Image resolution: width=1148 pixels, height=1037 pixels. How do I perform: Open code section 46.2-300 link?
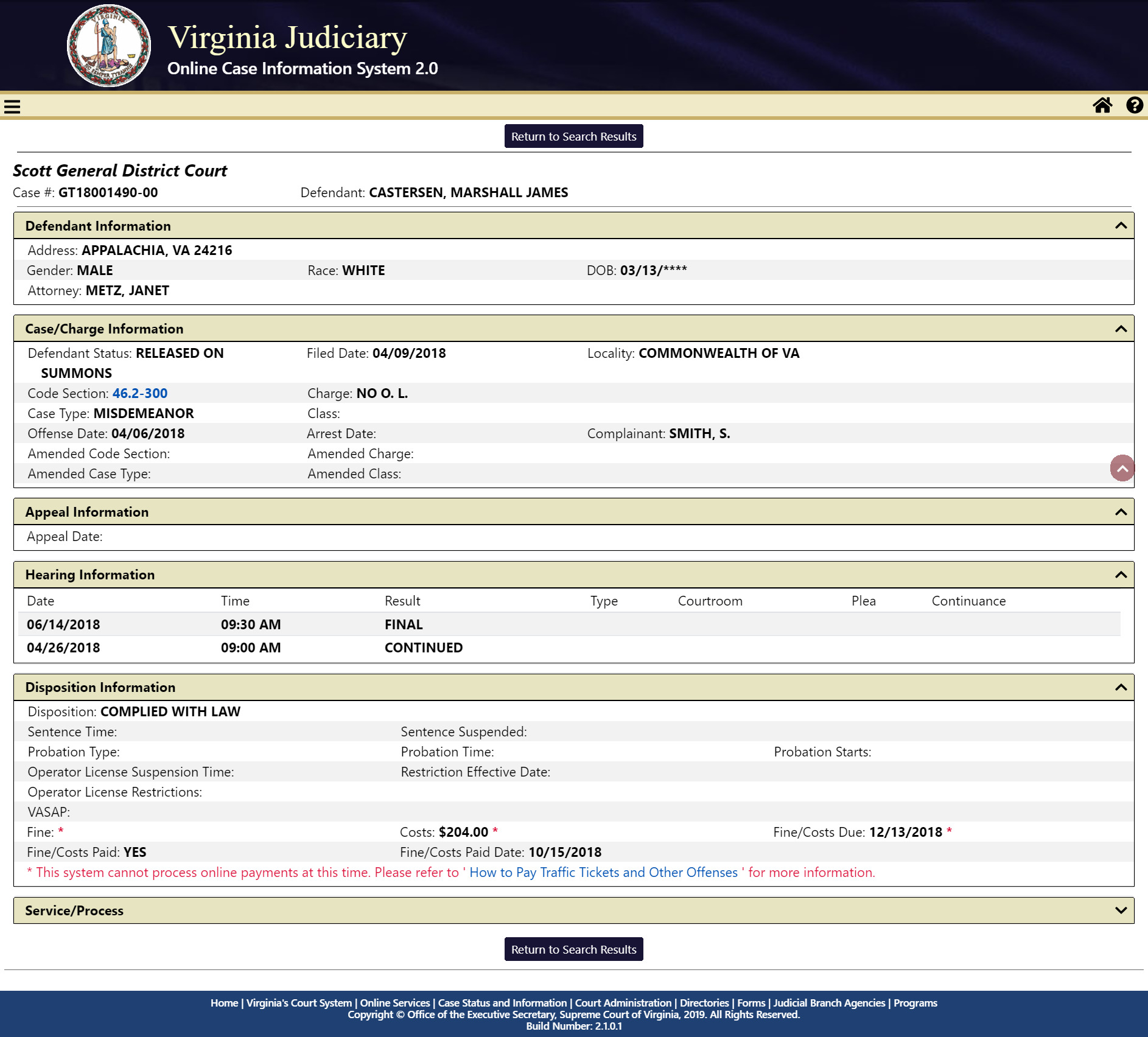point(140,393)
